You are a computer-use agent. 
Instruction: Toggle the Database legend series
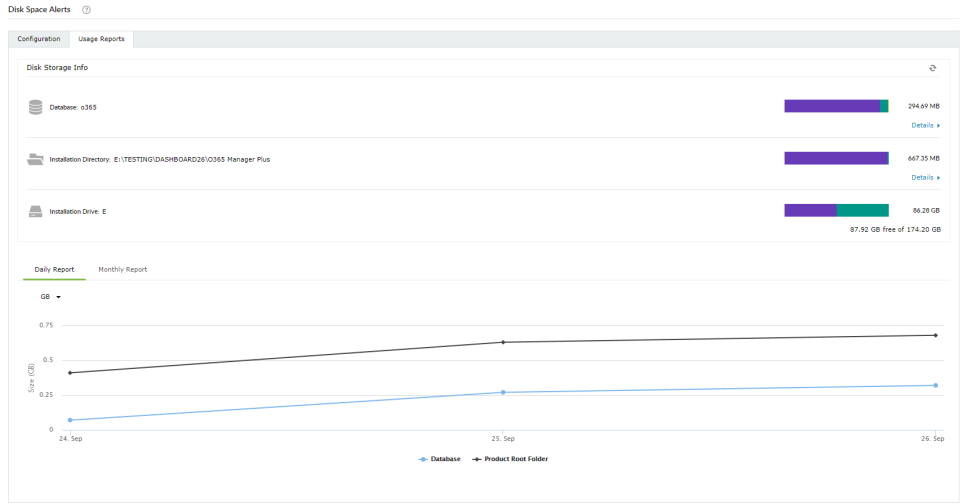[x=440, y=459]
